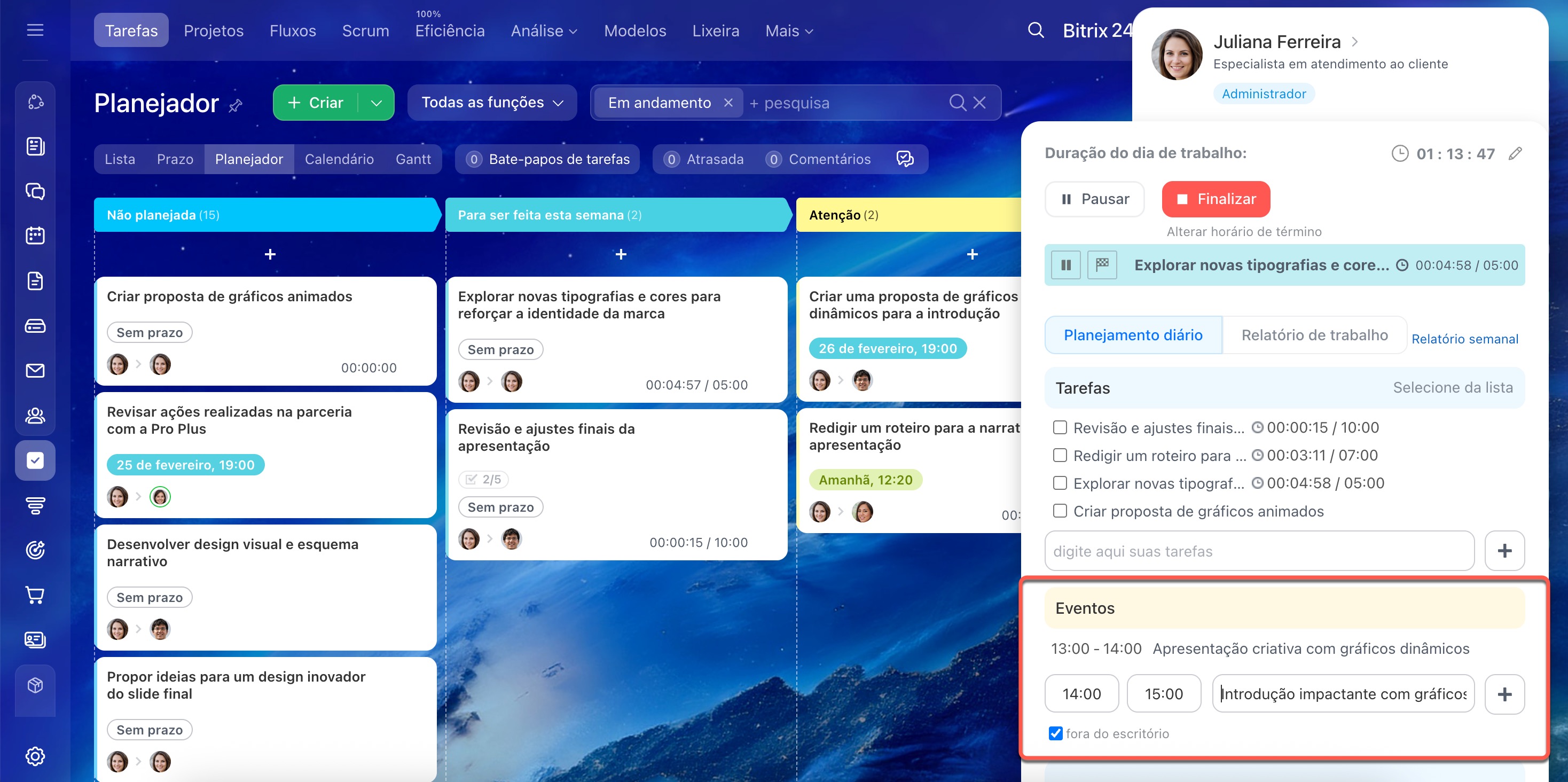Click the pin icon beside Planejador title
The width and height of the screenshot is (1568, 782).
[236, 106]
